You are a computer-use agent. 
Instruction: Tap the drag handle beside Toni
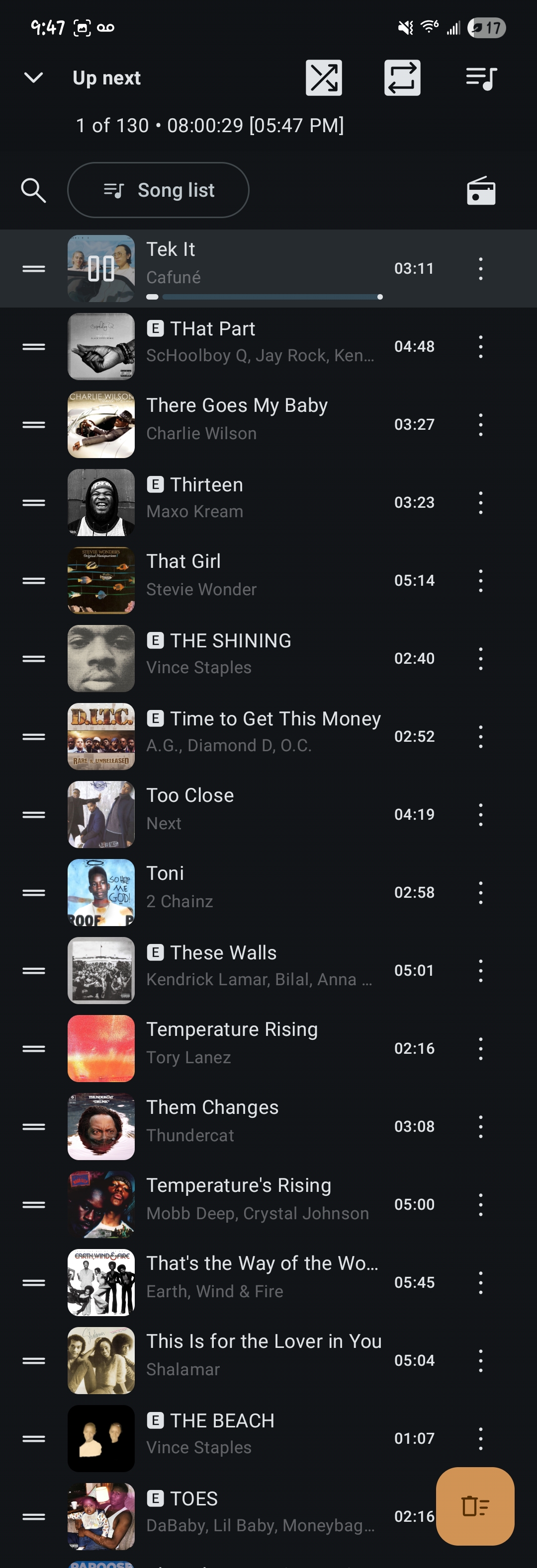[x=33, y=892]
